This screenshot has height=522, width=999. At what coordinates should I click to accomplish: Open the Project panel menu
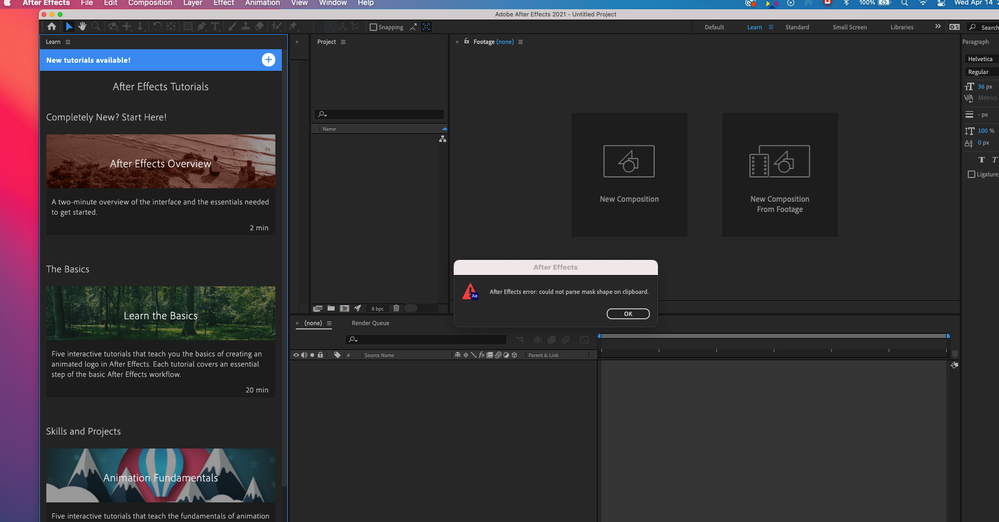(343, 42)
